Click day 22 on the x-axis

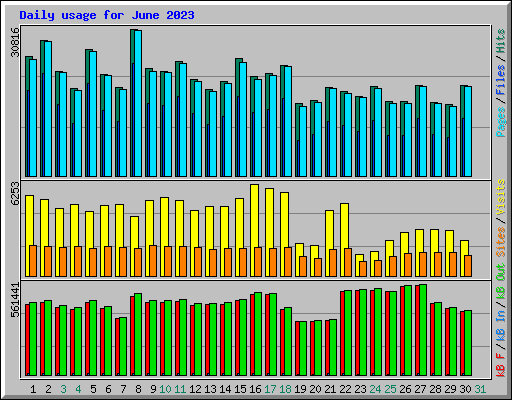345,389
